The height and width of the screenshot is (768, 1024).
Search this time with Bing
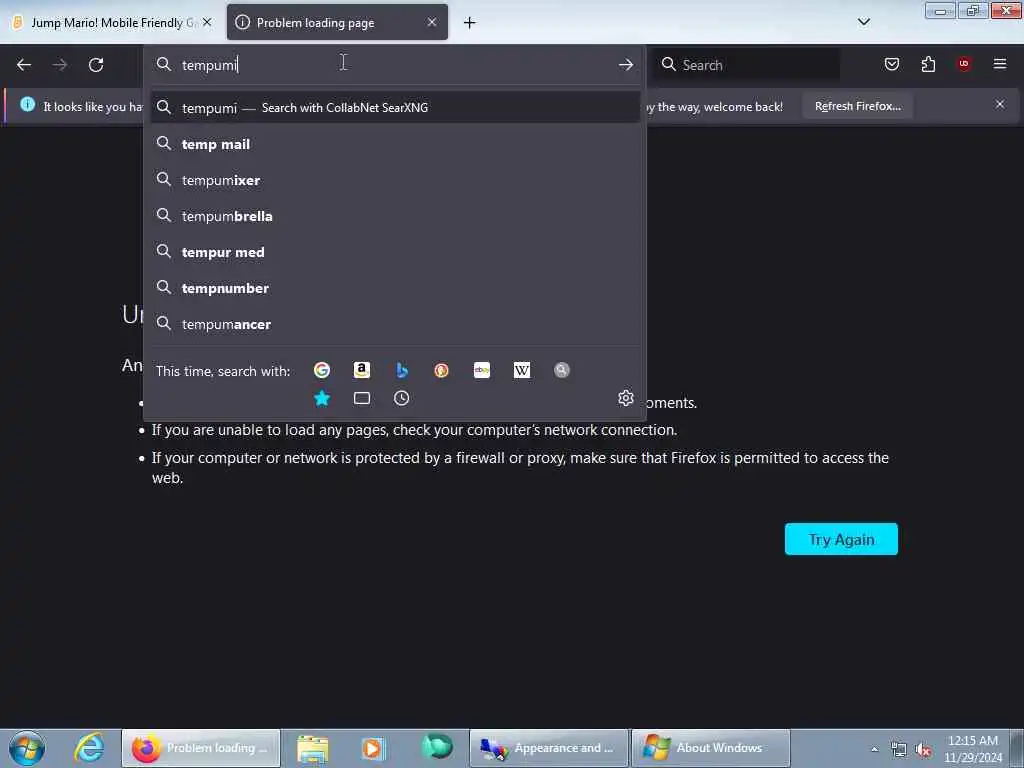pos(402,370)
